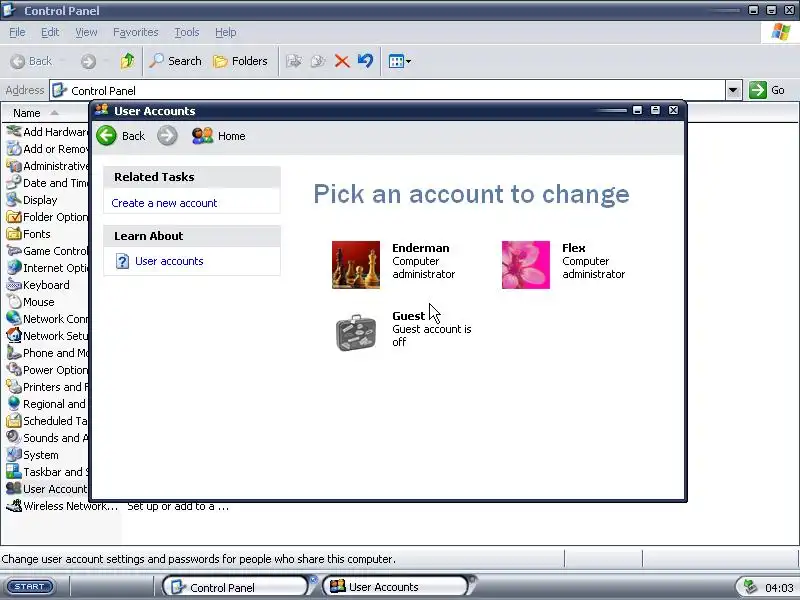Image resolution: width=800 pixels, height=600 pixels.
Task: Open the Edit menu in Control Panel
Action: coord(50,32)
